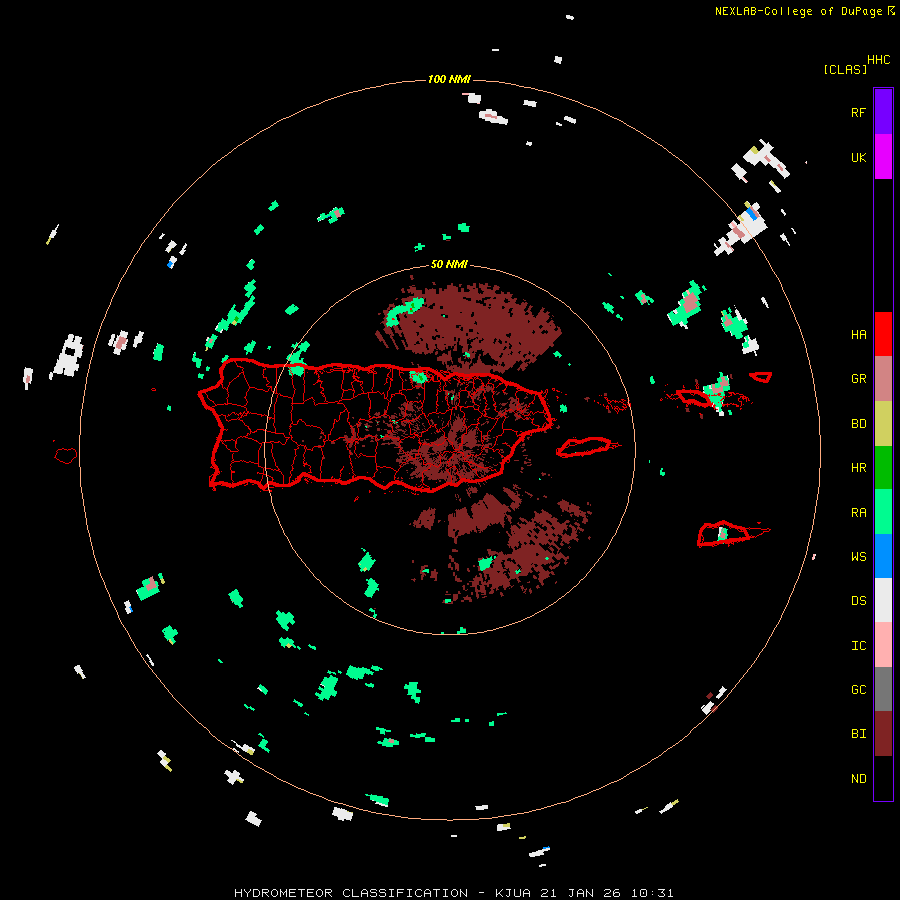Click the UK magenta legend swatch

pos(883,157)
